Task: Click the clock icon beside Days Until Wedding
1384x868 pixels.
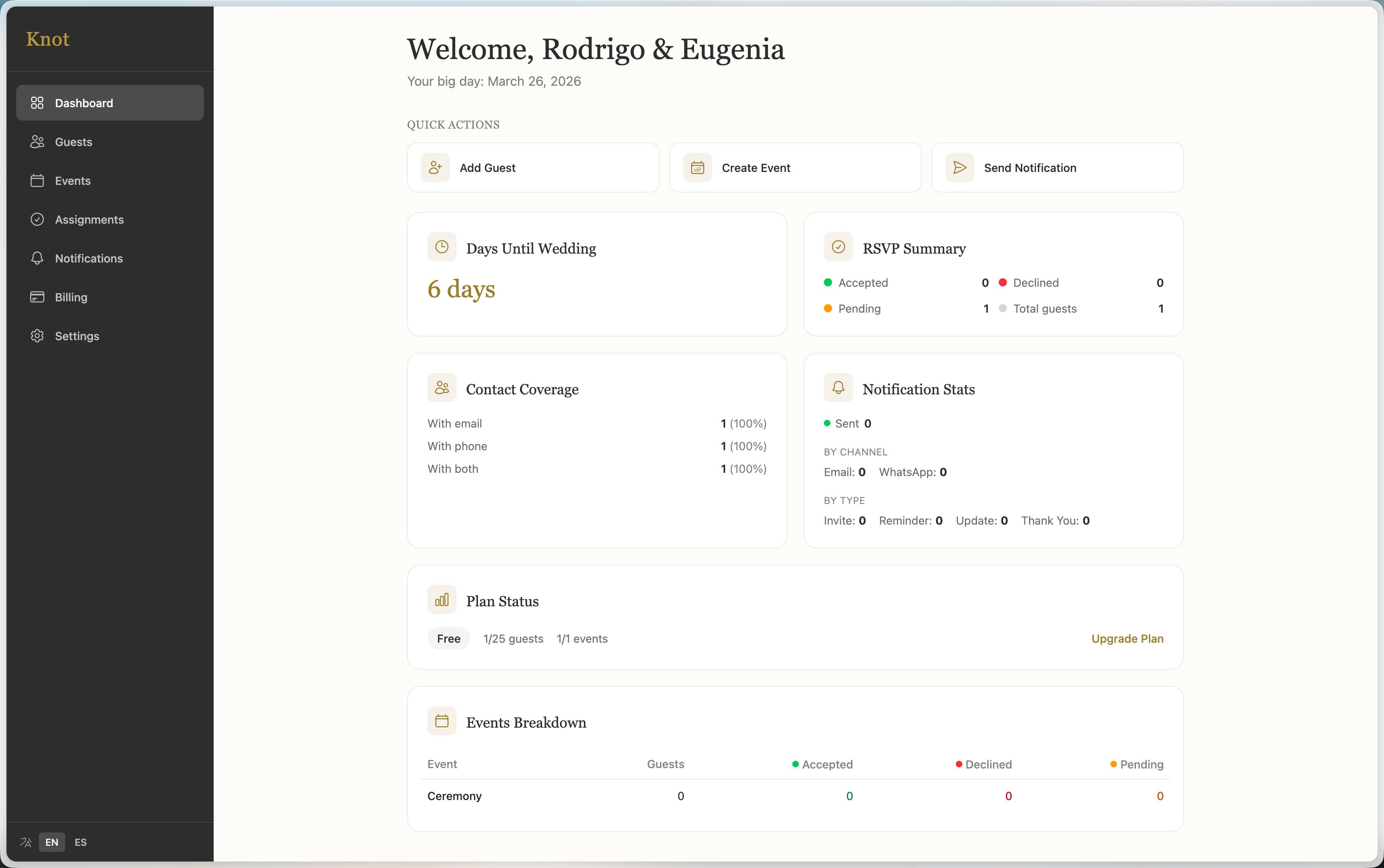Action: click(442, 247)
